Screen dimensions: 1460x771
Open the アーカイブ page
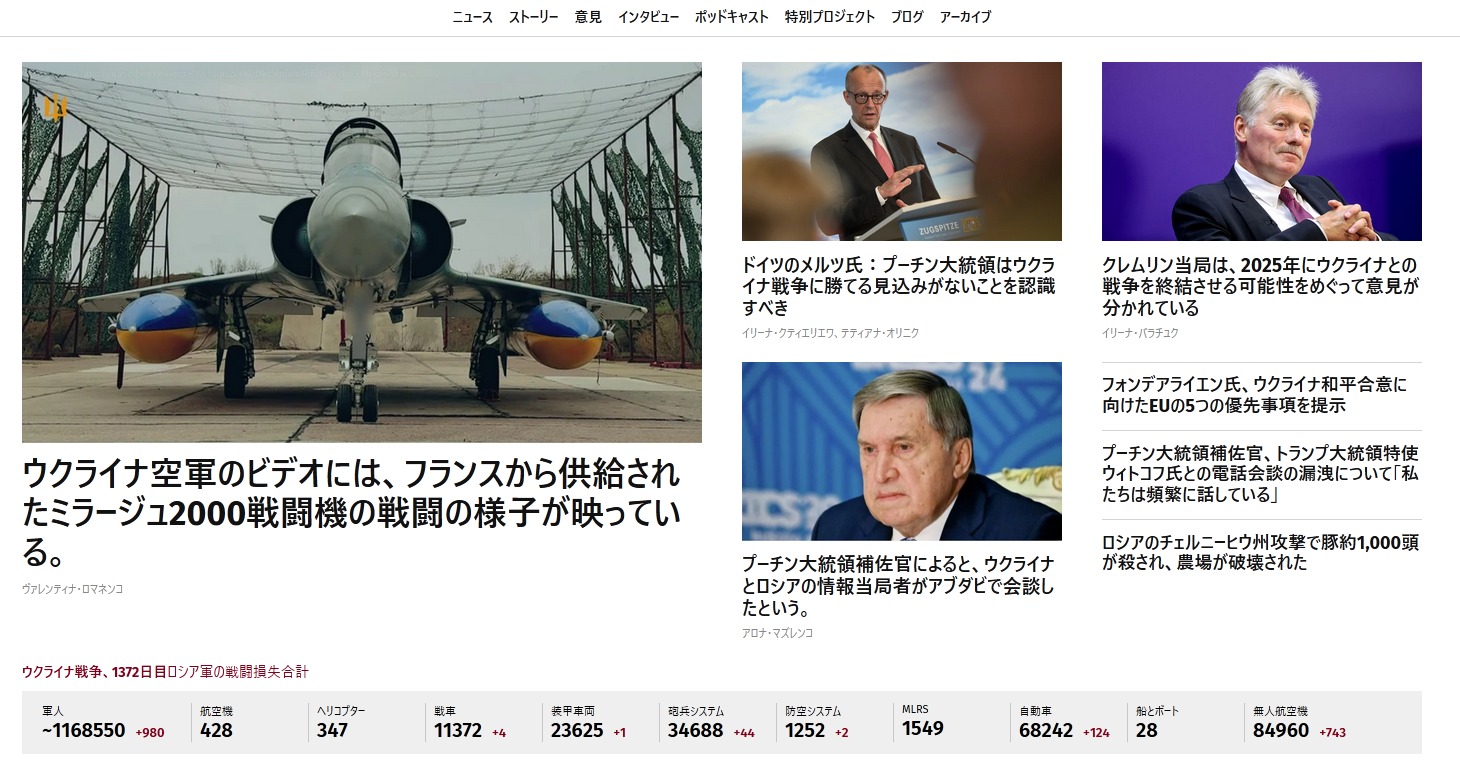(966, 17)
